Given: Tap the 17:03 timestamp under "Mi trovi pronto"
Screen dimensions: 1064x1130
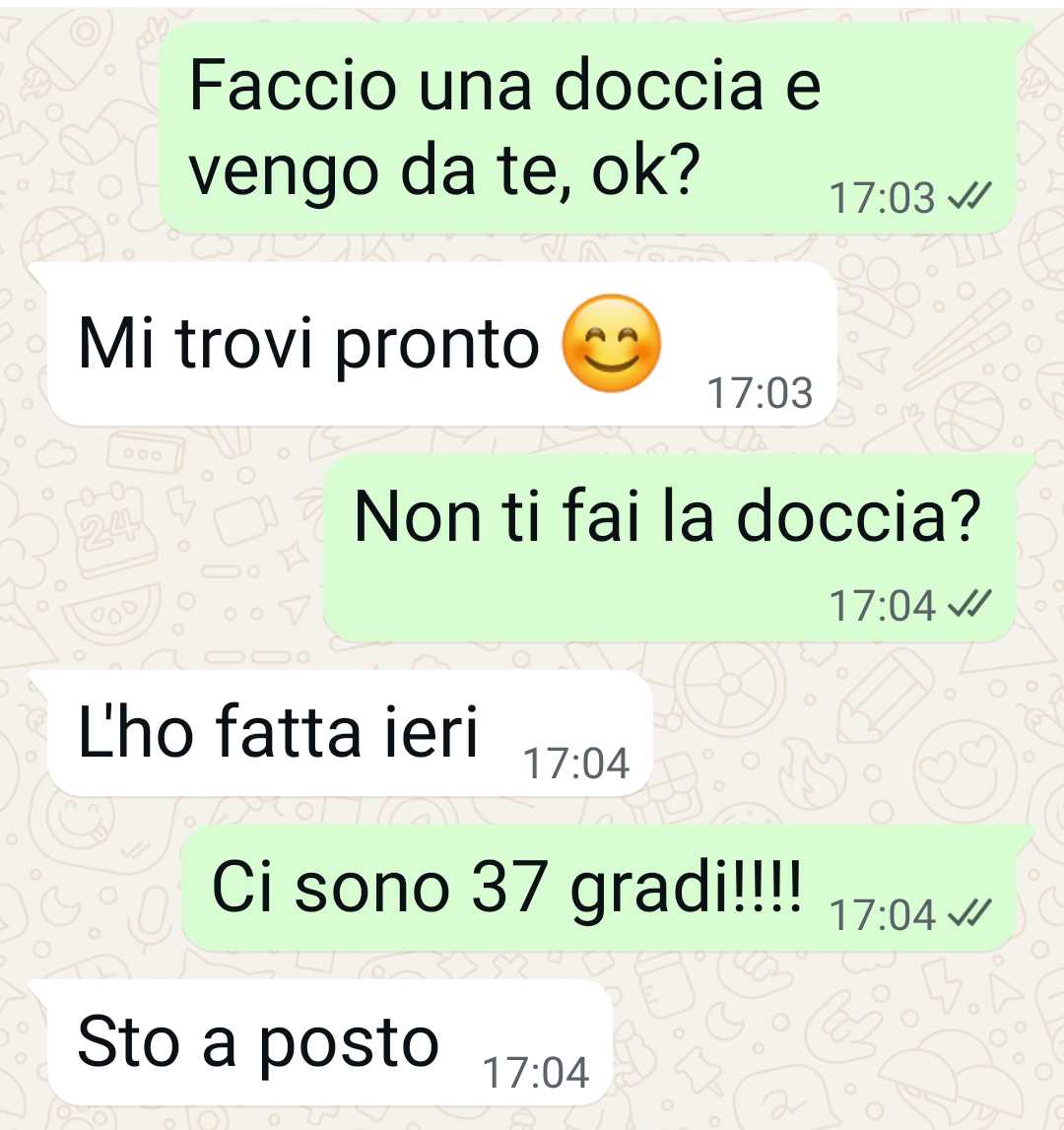Looking at the screenshot, I should (760, 393).
